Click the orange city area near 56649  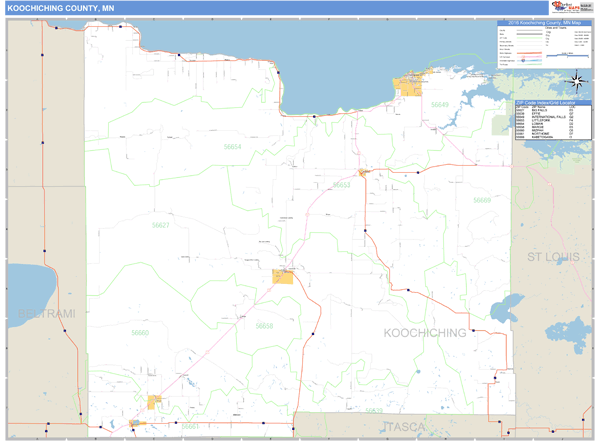tap(410, 86)
